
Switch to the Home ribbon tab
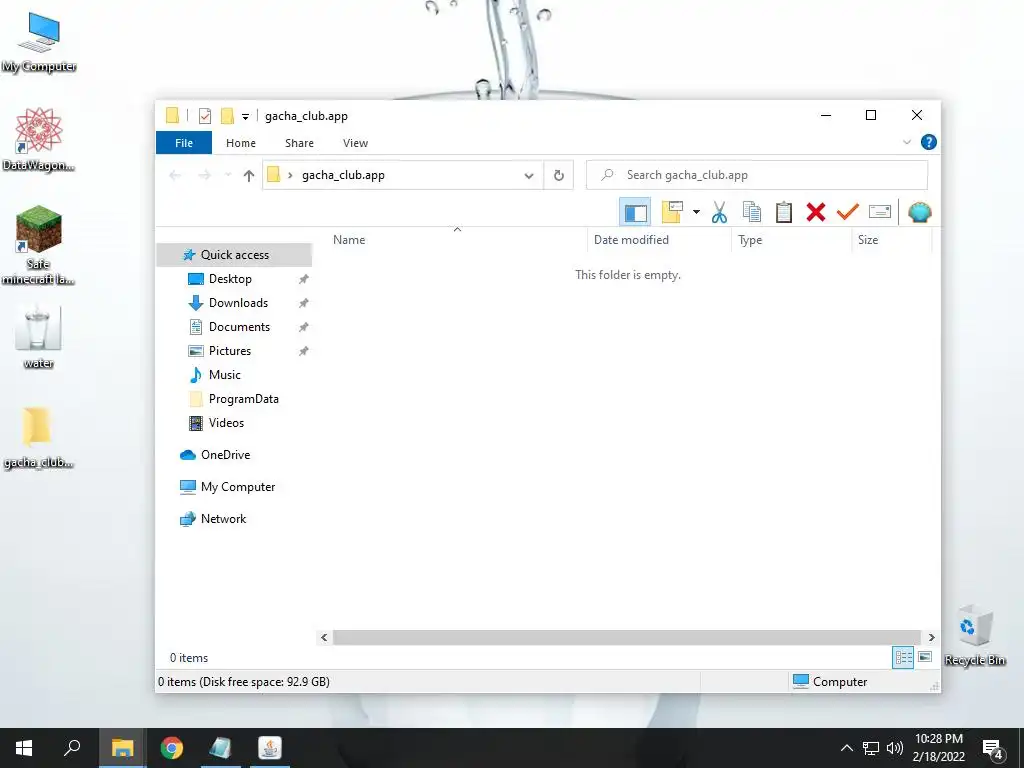pyautogui.click(x=241, y=143)
